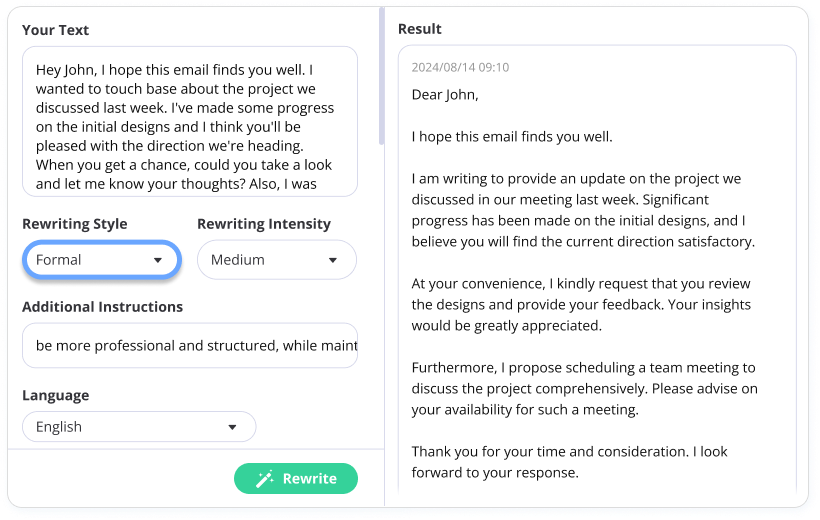Click the magic wand icon beside Rewrite
The width and height of the screenshot is (820, 520).
265,479
